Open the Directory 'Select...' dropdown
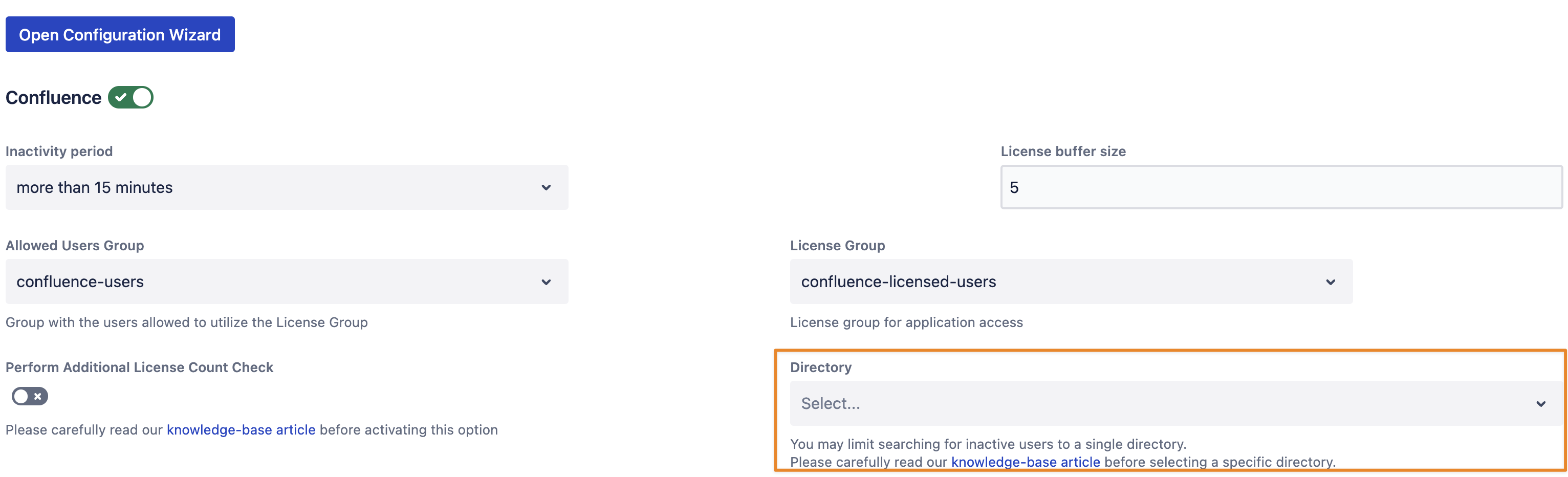The image size is (1568, 477). (x=1157, y=404)
